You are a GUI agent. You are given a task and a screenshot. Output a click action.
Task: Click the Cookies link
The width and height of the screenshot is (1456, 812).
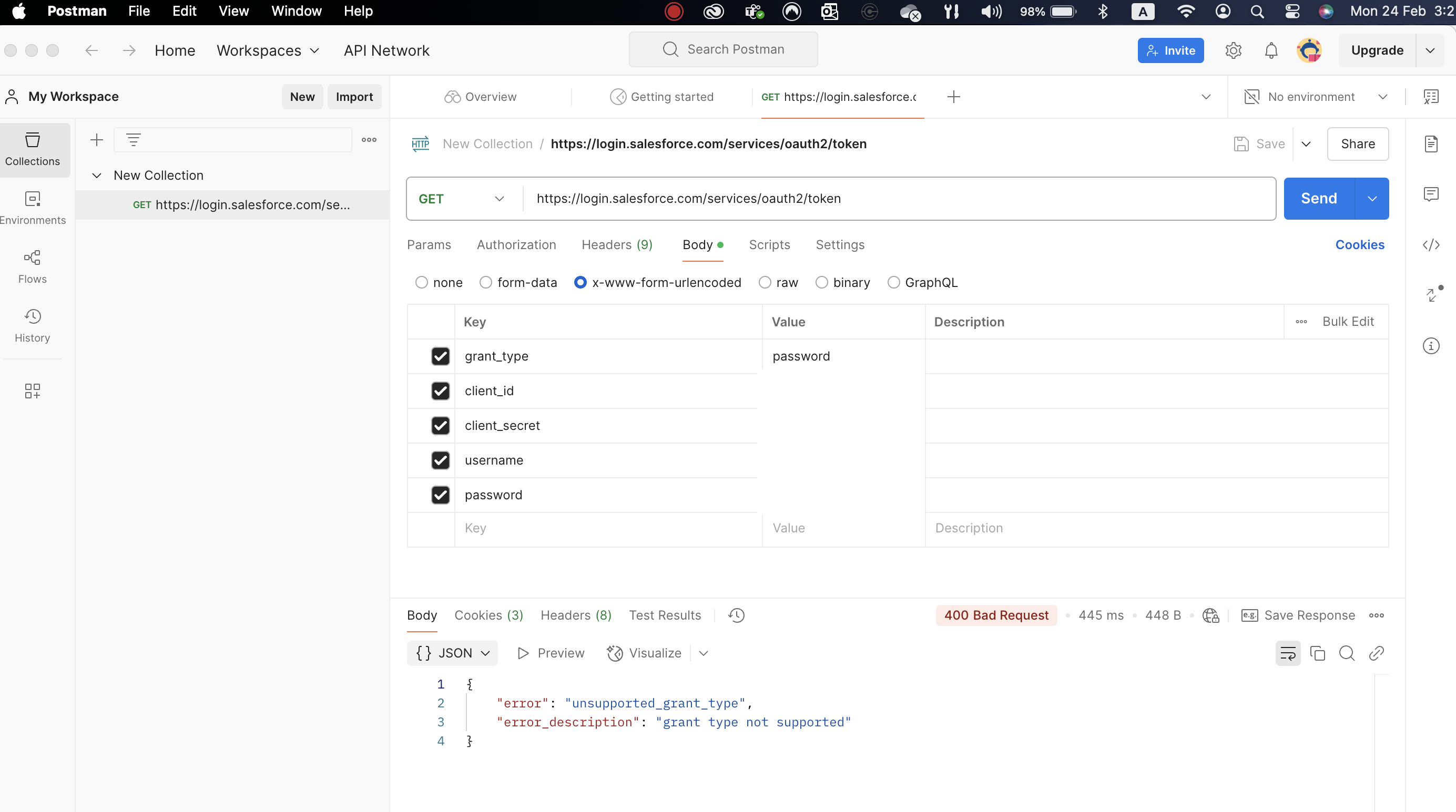click(x=1359, y=245)
